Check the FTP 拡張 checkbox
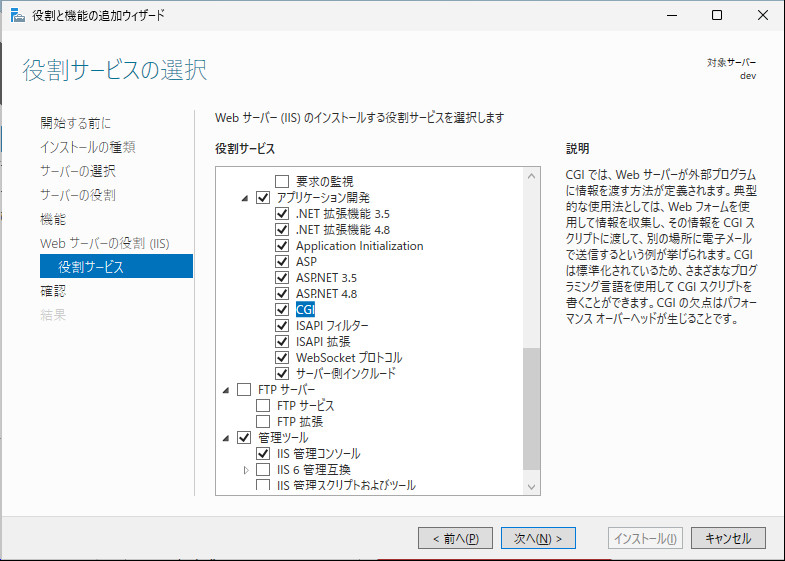The image size is (785, 561). pos(263,421)
